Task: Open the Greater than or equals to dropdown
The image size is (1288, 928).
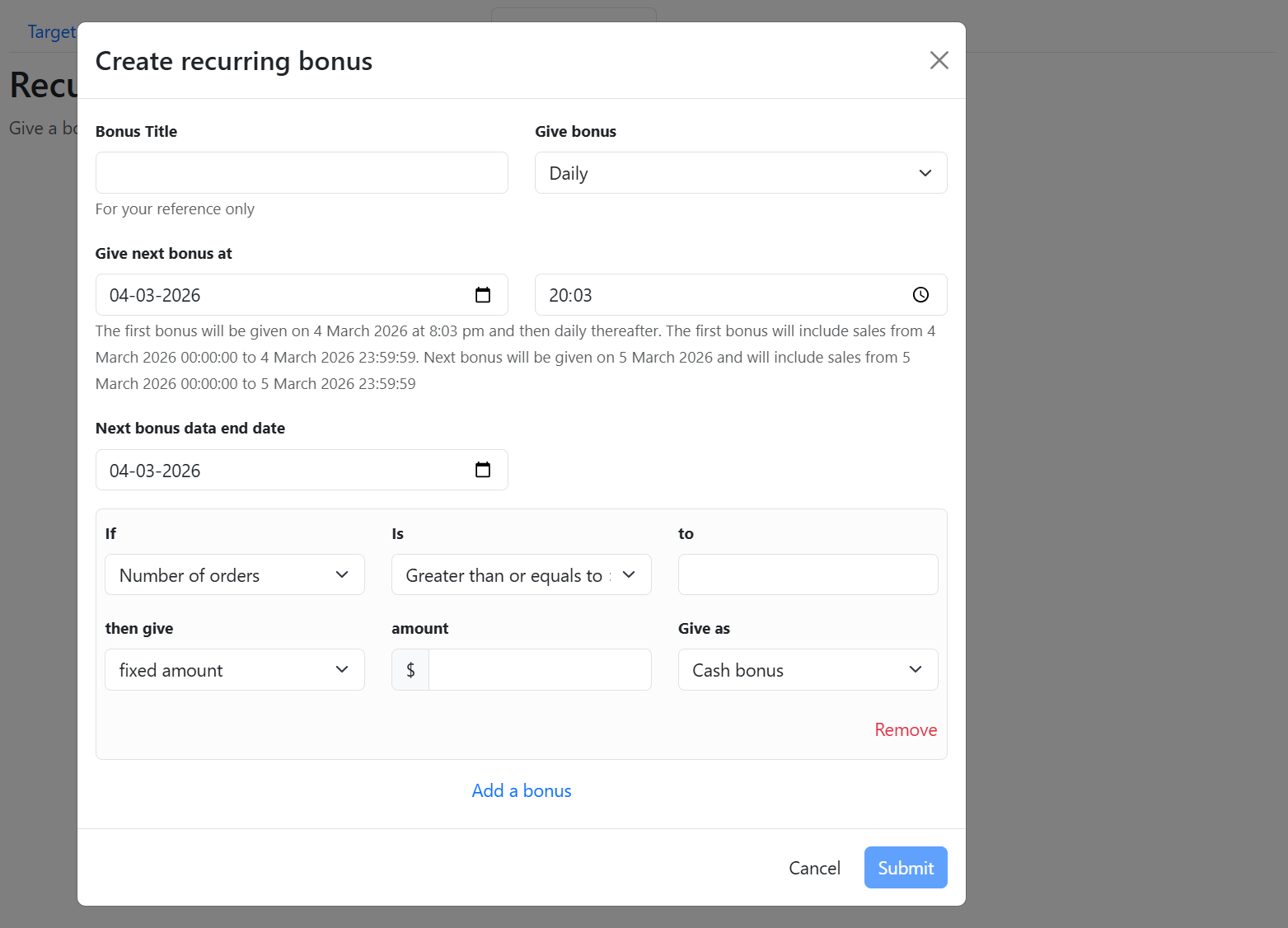Action: (x=521, y=575)
